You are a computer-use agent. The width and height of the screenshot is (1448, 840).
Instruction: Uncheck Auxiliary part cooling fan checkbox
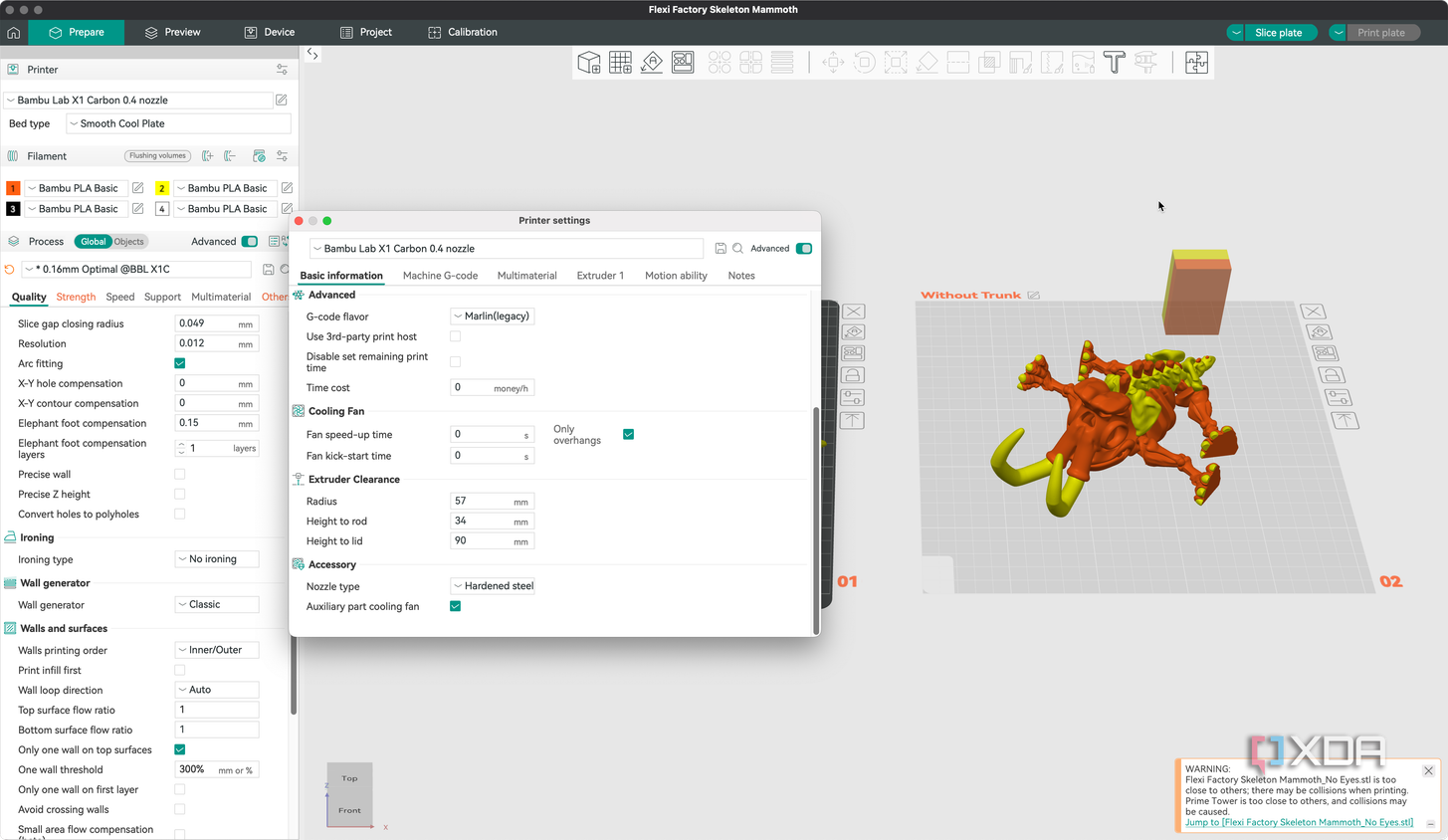pyautogui.click(x=455, y=606)
